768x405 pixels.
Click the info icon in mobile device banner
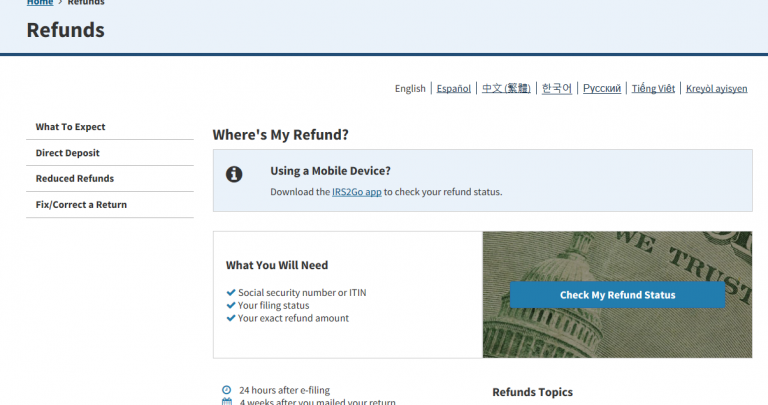point(234,174)
